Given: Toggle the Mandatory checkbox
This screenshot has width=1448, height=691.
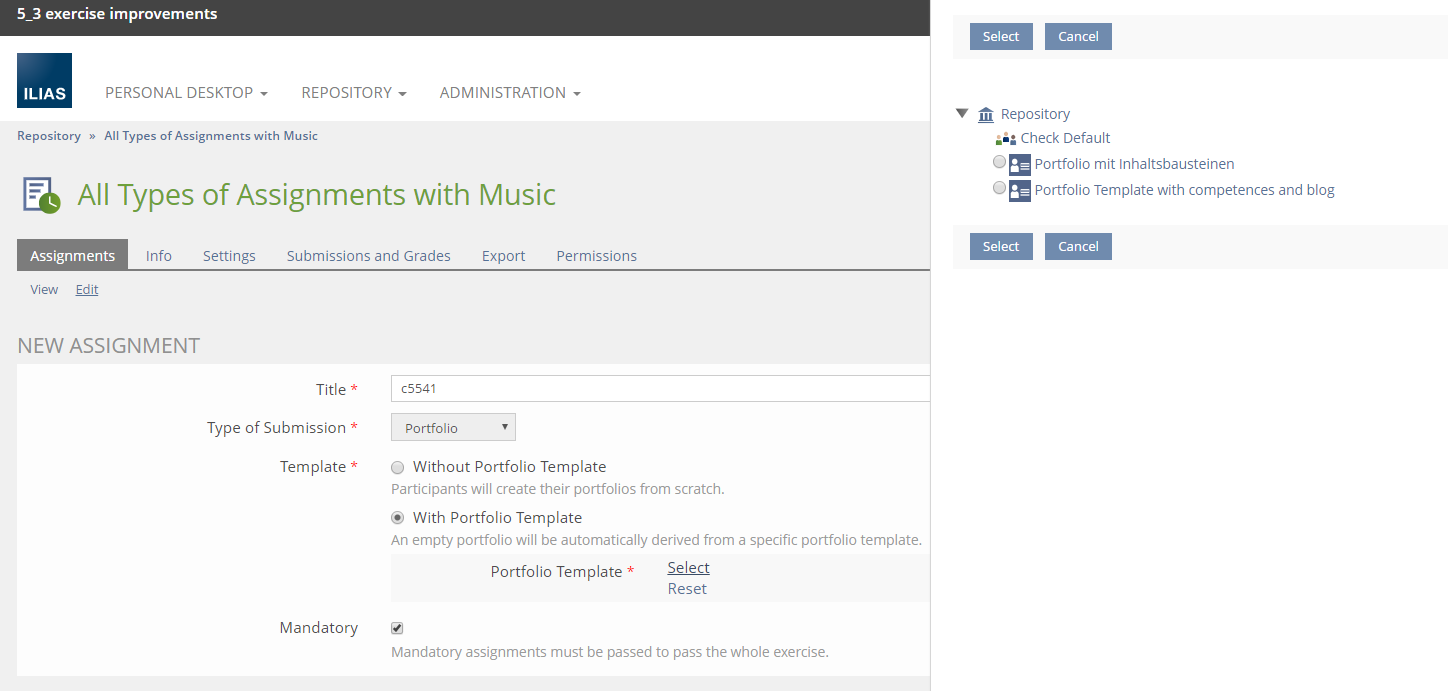Looking at the screenshot, I should (x=397, y=628).
